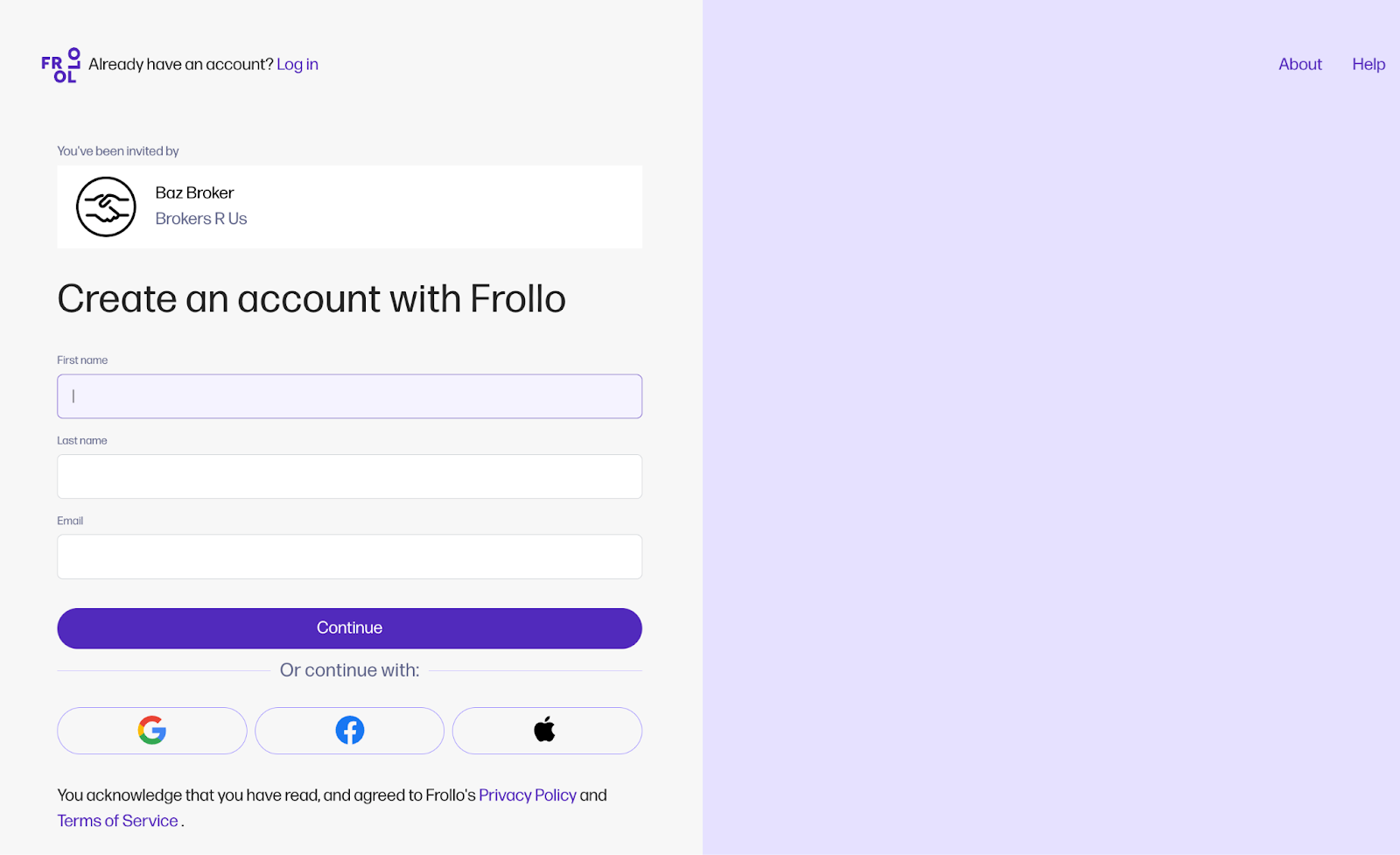Click the Baz Broker name

194,193
